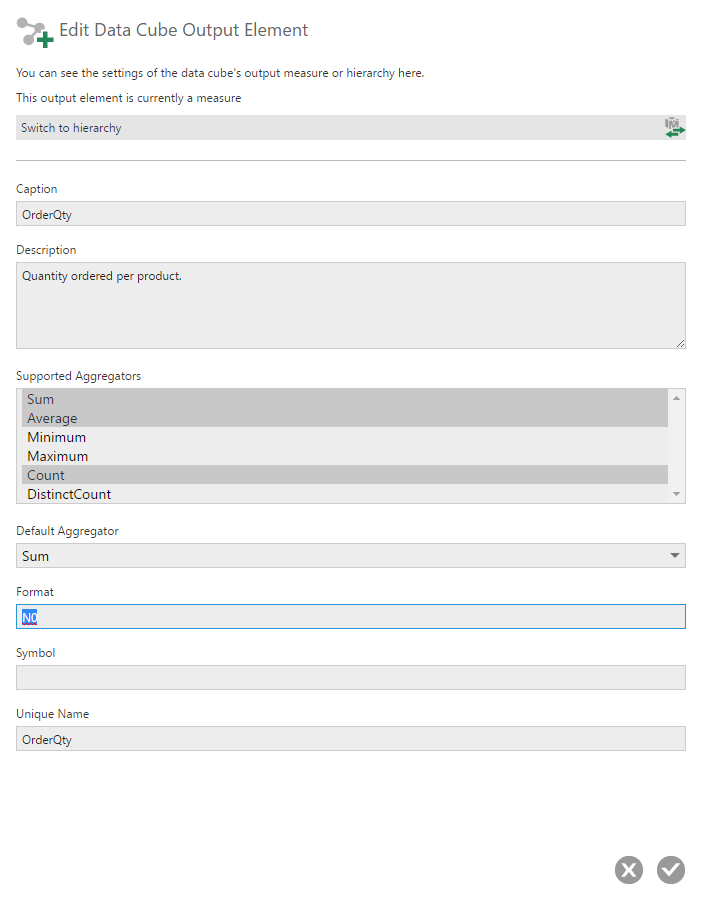
Task: Focus the Description text area
Action: pos(351,305)
